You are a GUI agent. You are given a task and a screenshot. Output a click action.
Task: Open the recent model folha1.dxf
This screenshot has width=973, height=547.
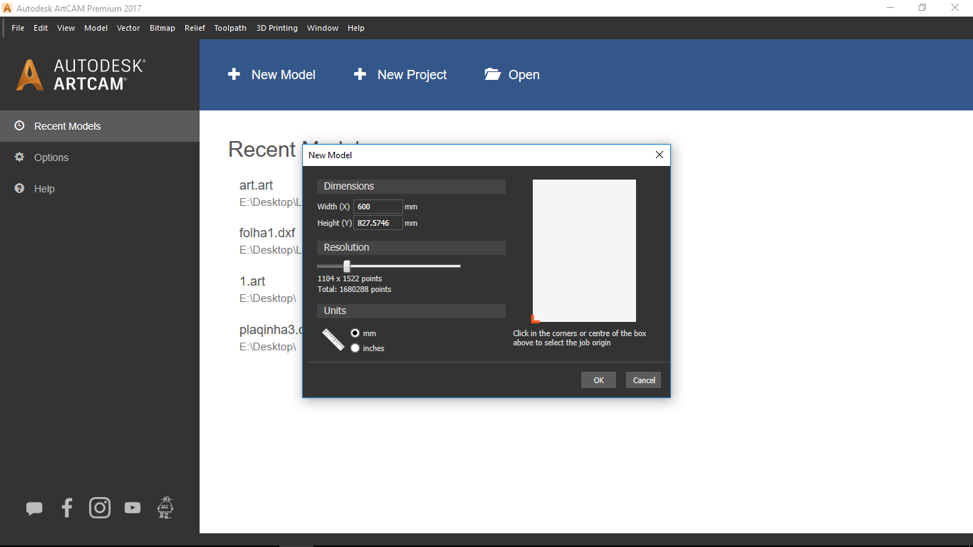267,233
